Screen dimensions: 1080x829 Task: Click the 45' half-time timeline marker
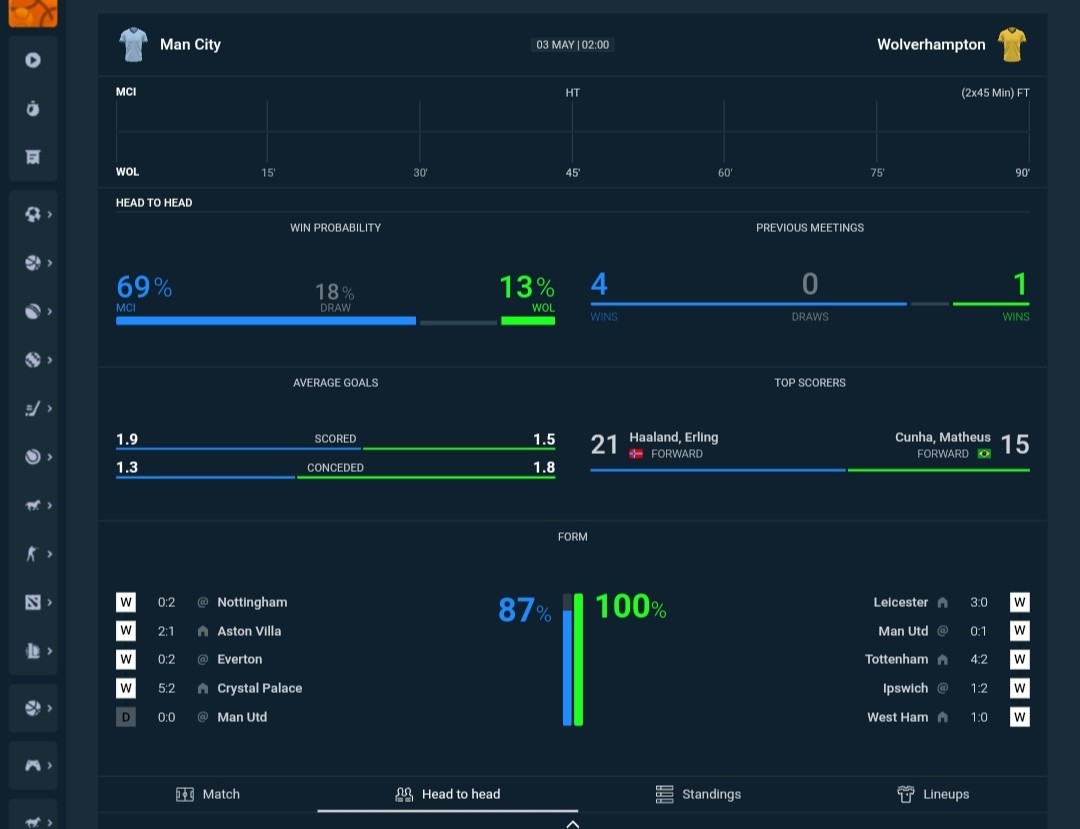pos(572,173)
